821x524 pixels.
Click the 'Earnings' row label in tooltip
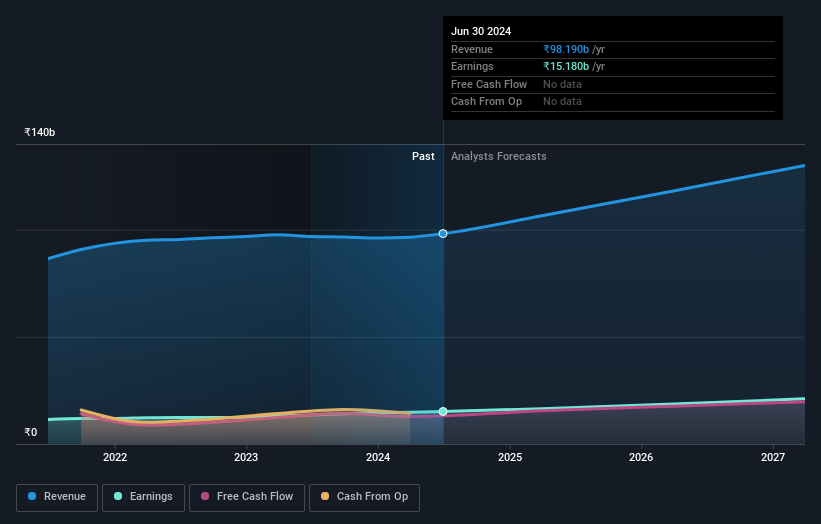(x=472, y=66)
